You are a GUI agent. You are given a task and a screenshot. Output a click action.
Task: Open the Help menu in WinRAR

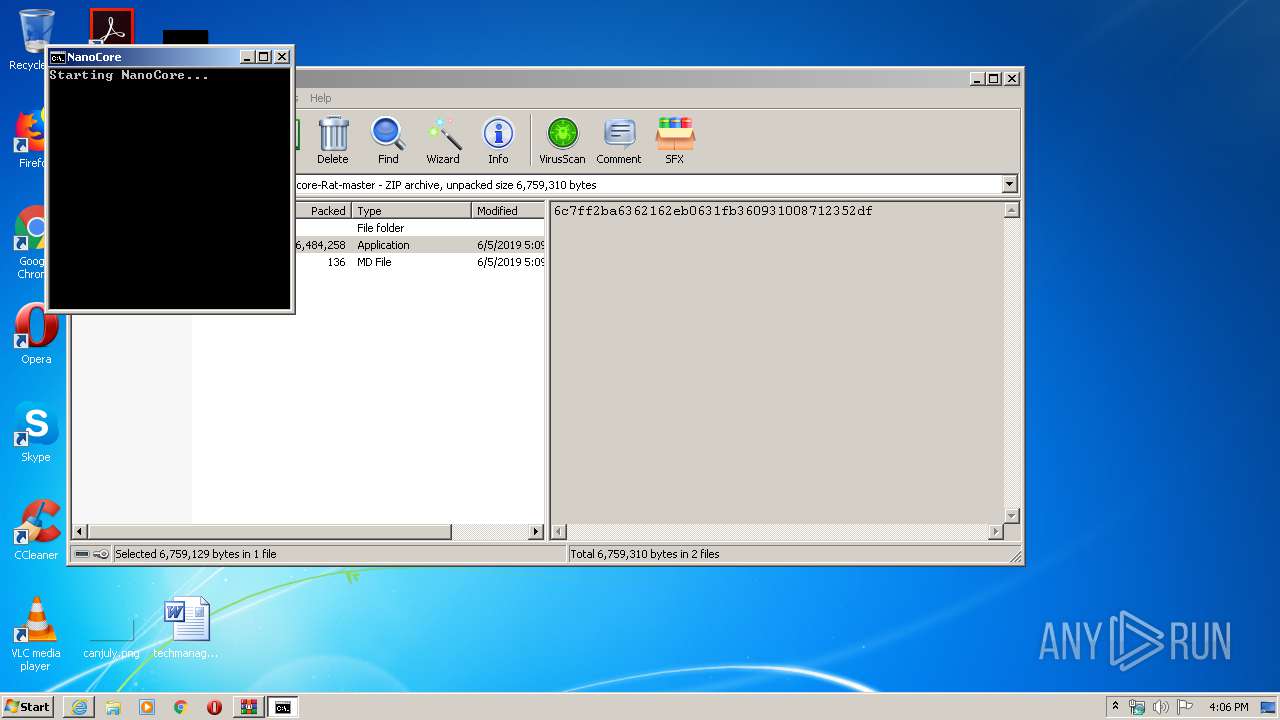tap(320, 98)
